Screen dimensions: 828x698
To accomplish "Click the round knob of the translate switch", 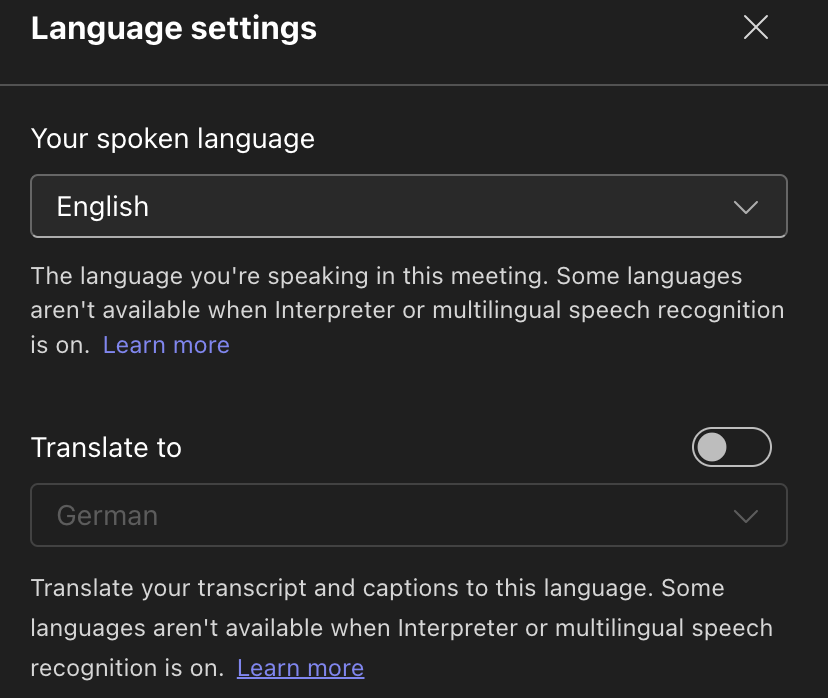I will tap(712, 447).
